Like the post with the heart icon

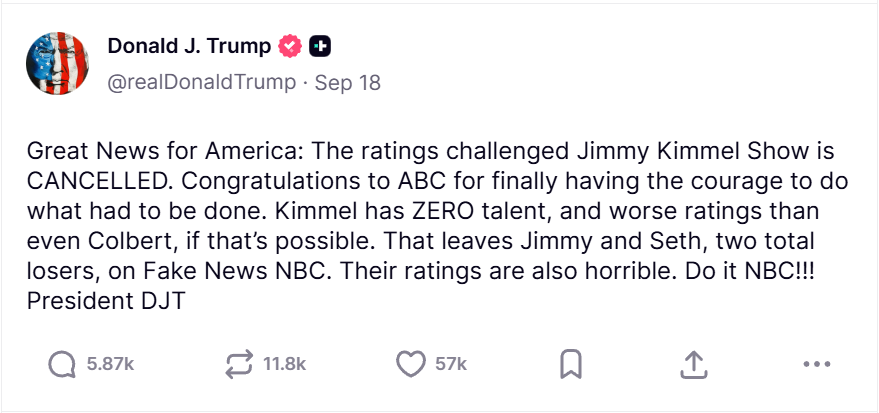411,365
